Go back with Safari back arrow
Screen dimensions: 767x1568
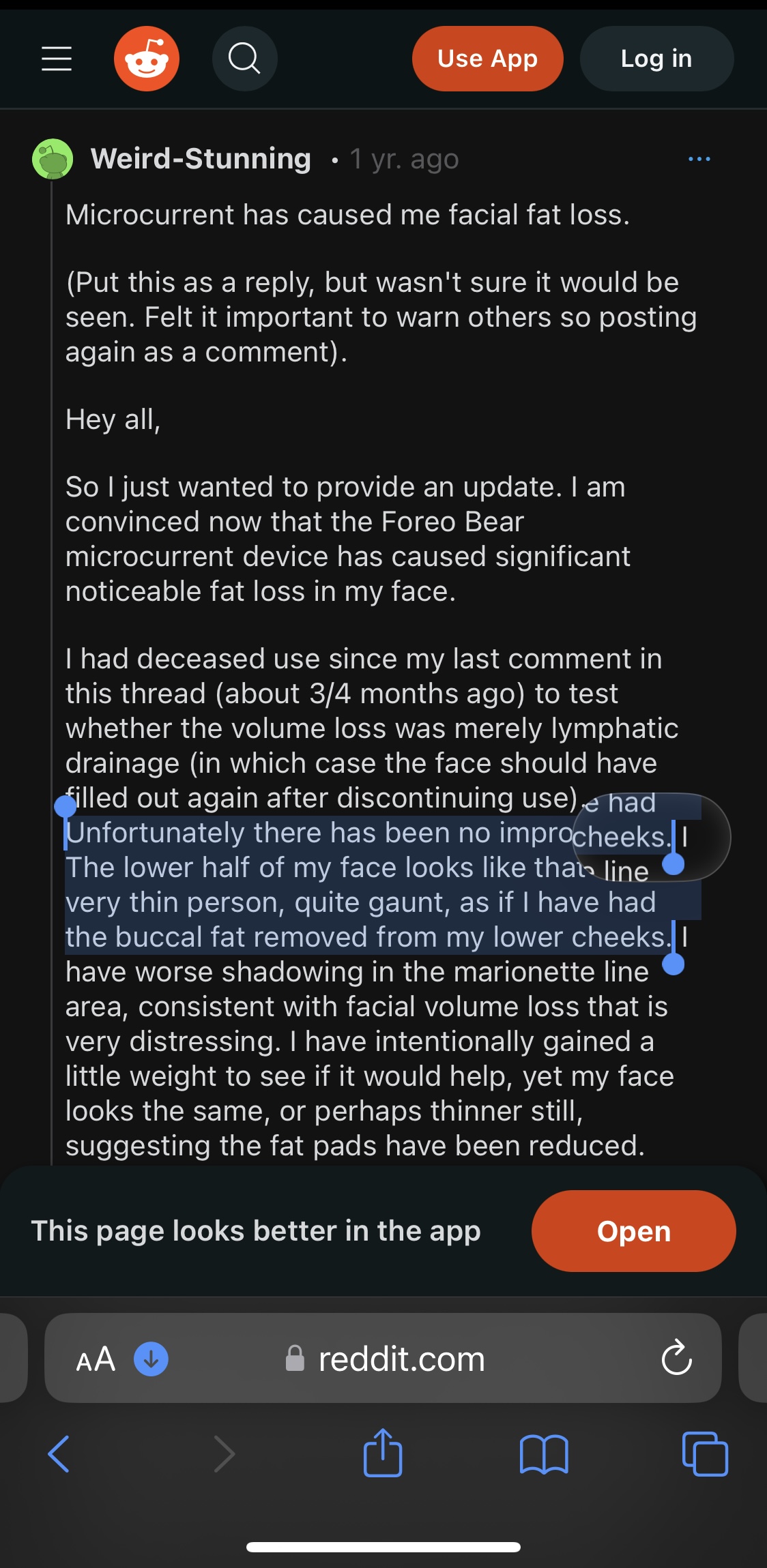(x=59, y=1453)
